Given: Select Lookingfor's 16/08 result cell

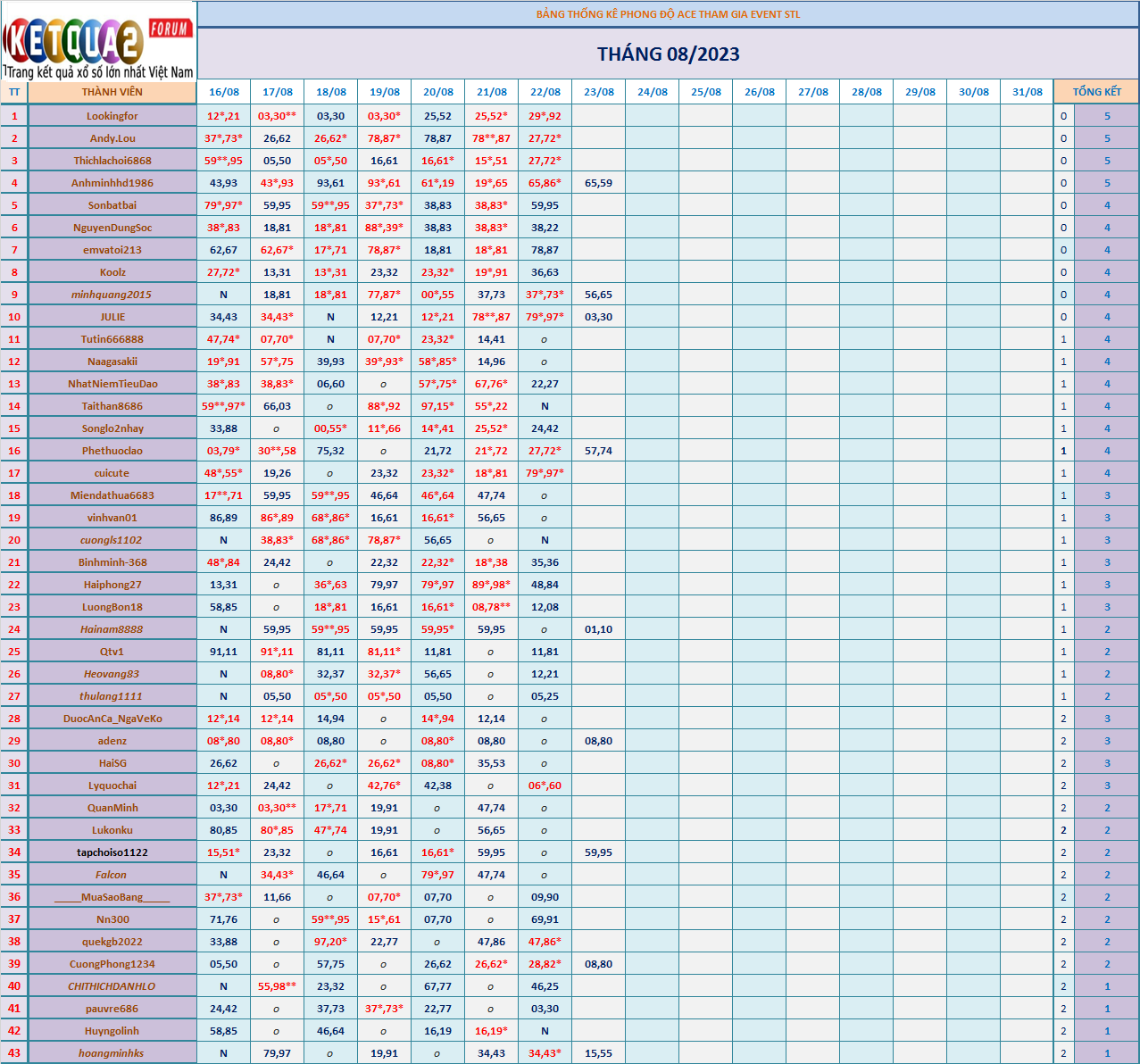Looking at the screenshot, I should click(x=224, y=116).
